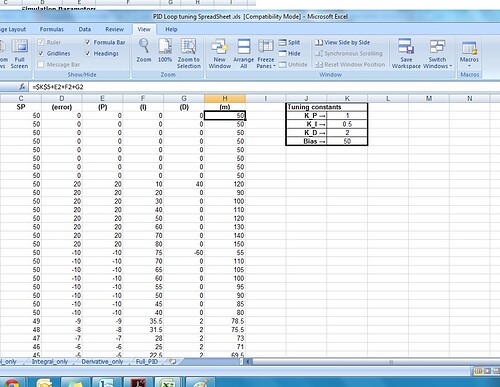Toggle the Gridlines checkbox

pos(41,53)
